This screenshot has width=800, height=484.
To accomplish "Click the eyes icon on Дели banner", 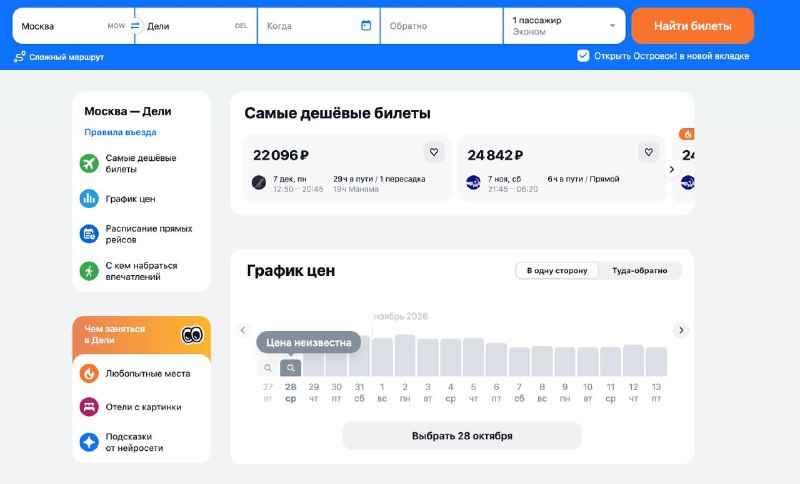I will [192, 335].
